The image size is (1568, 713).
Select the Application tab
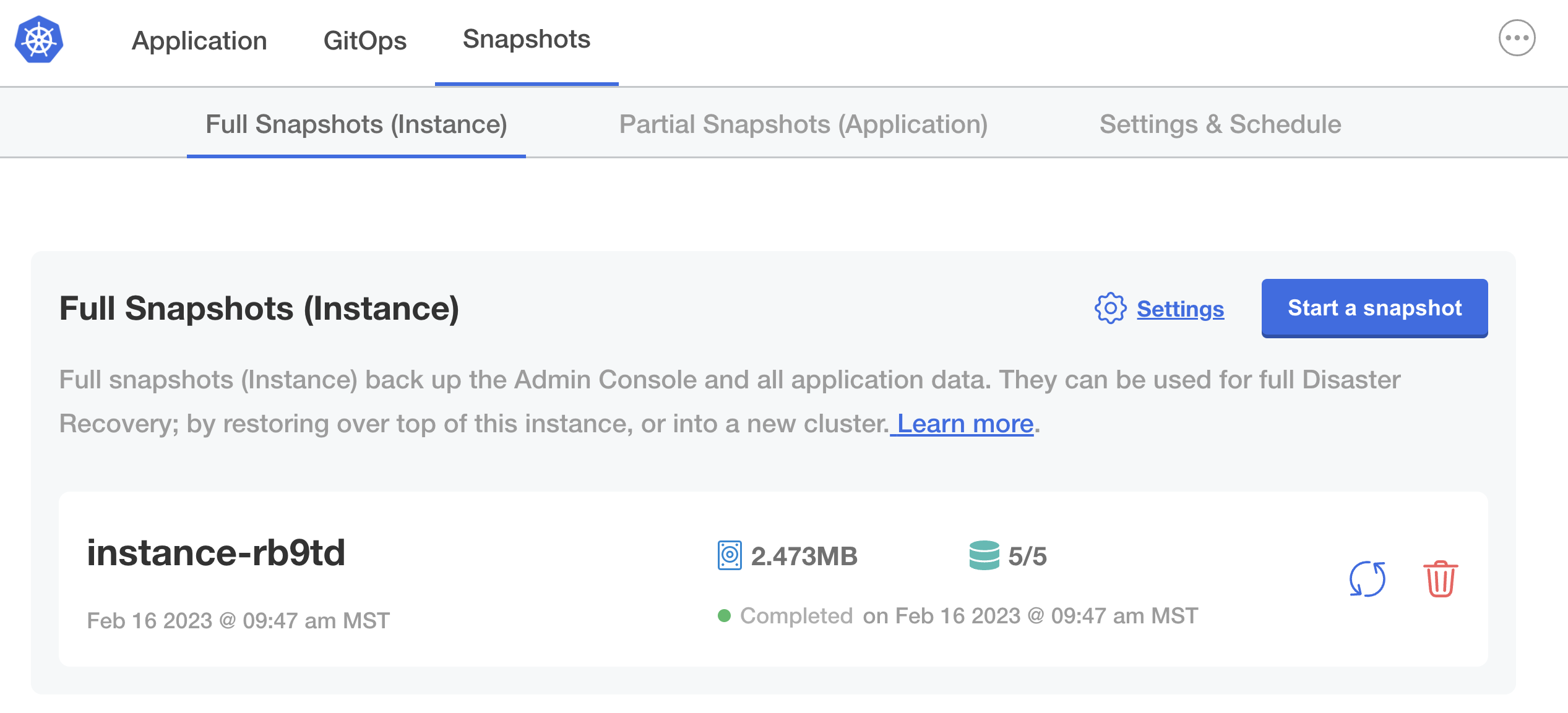click(199, 40)
